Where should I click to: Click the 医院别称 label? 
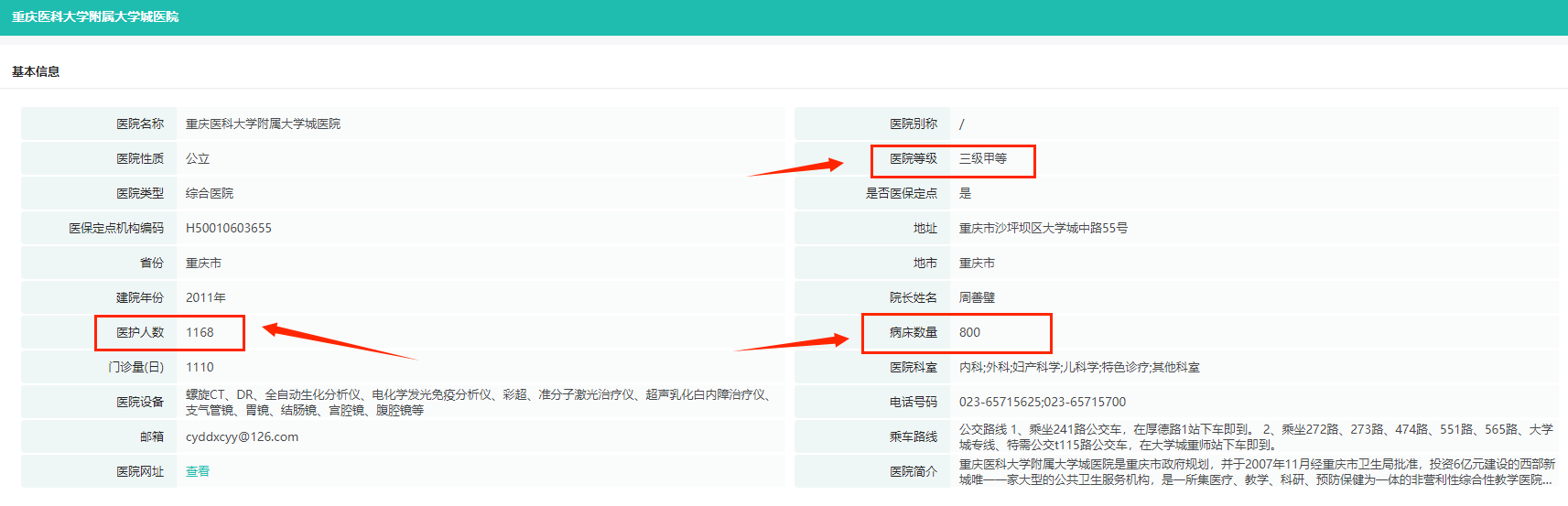(914, 124)
